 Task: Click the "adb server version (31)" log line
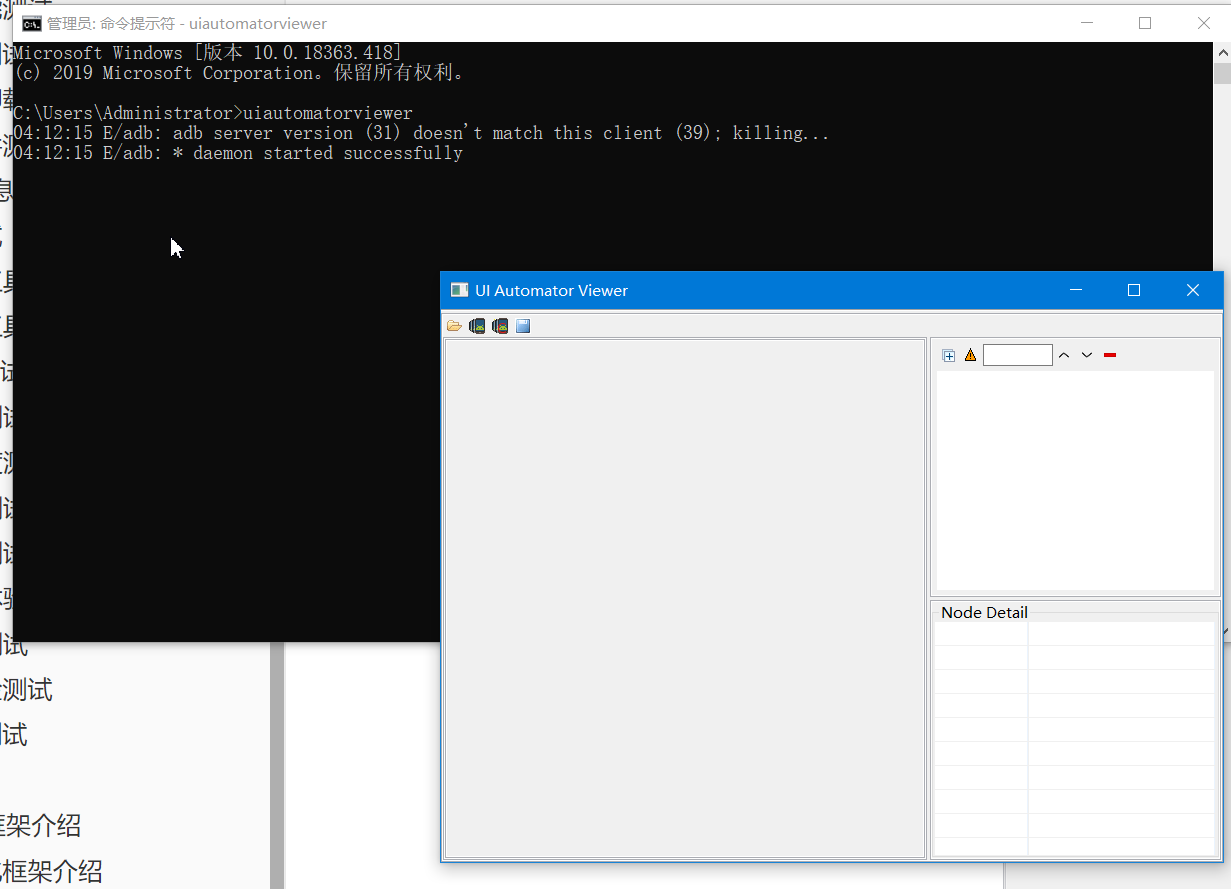421,133
